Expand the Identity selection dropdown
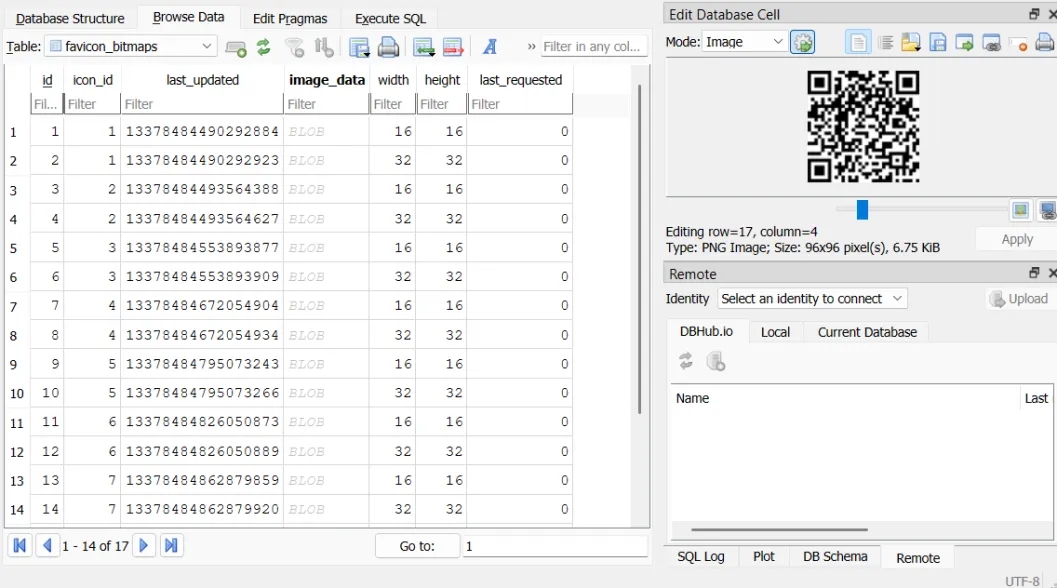 tap(811, 298)
